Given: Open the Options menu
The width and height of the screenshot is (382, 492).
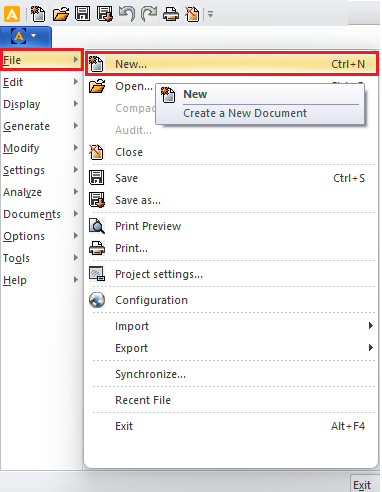Looking at the screenshot, I should coord(41,236).
